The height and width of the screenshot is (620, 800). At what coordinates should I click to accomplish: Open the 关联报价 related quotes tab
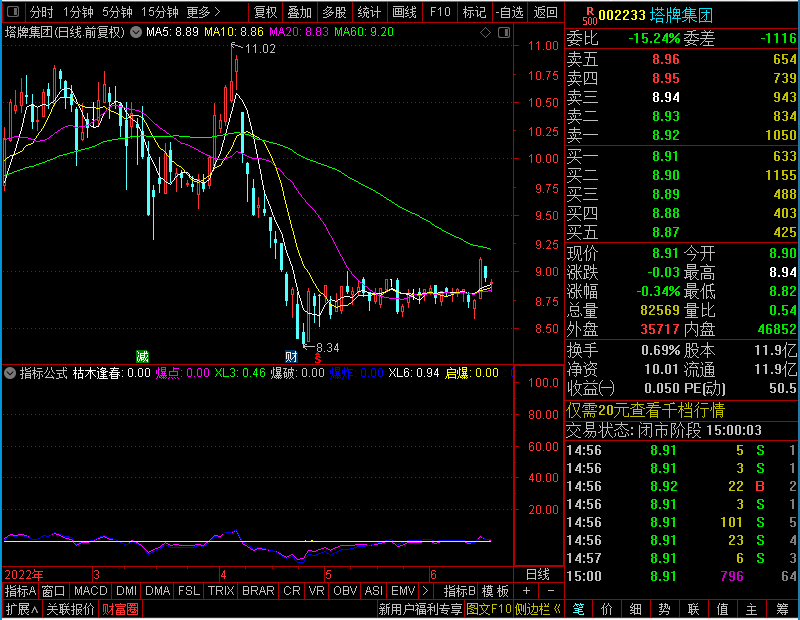(70, 609)
